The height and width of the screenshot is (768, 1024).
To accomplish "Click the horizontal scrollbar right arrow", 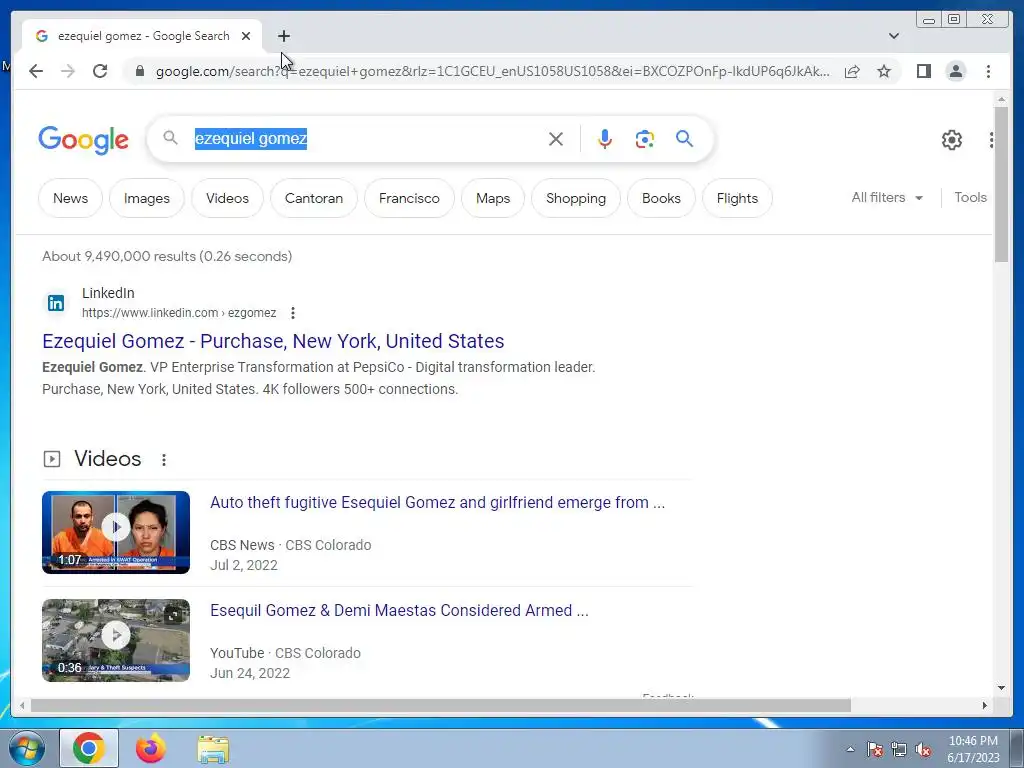I will 985,705.
